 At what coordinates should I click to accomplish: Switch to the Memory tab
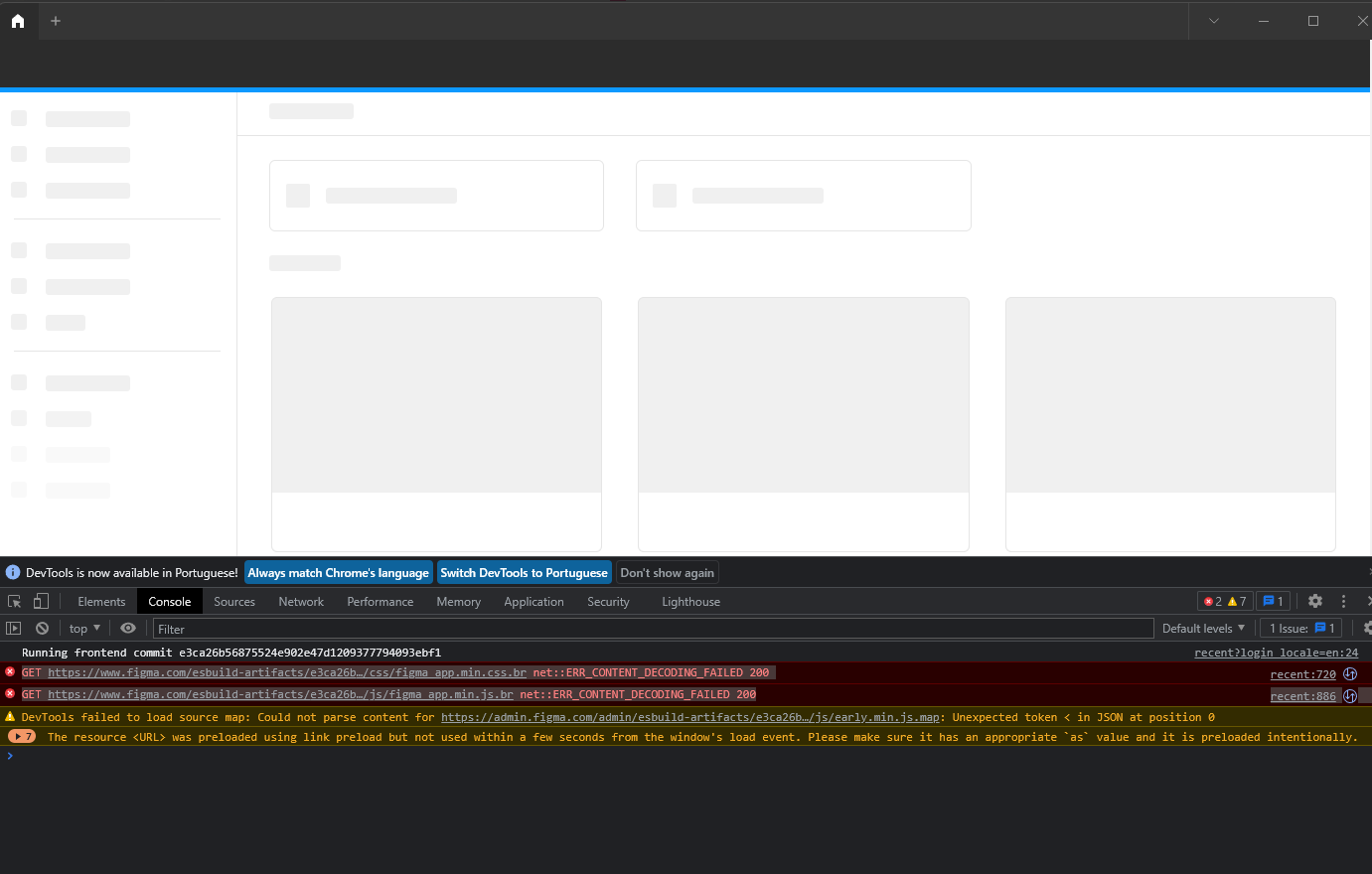(458, 602)
